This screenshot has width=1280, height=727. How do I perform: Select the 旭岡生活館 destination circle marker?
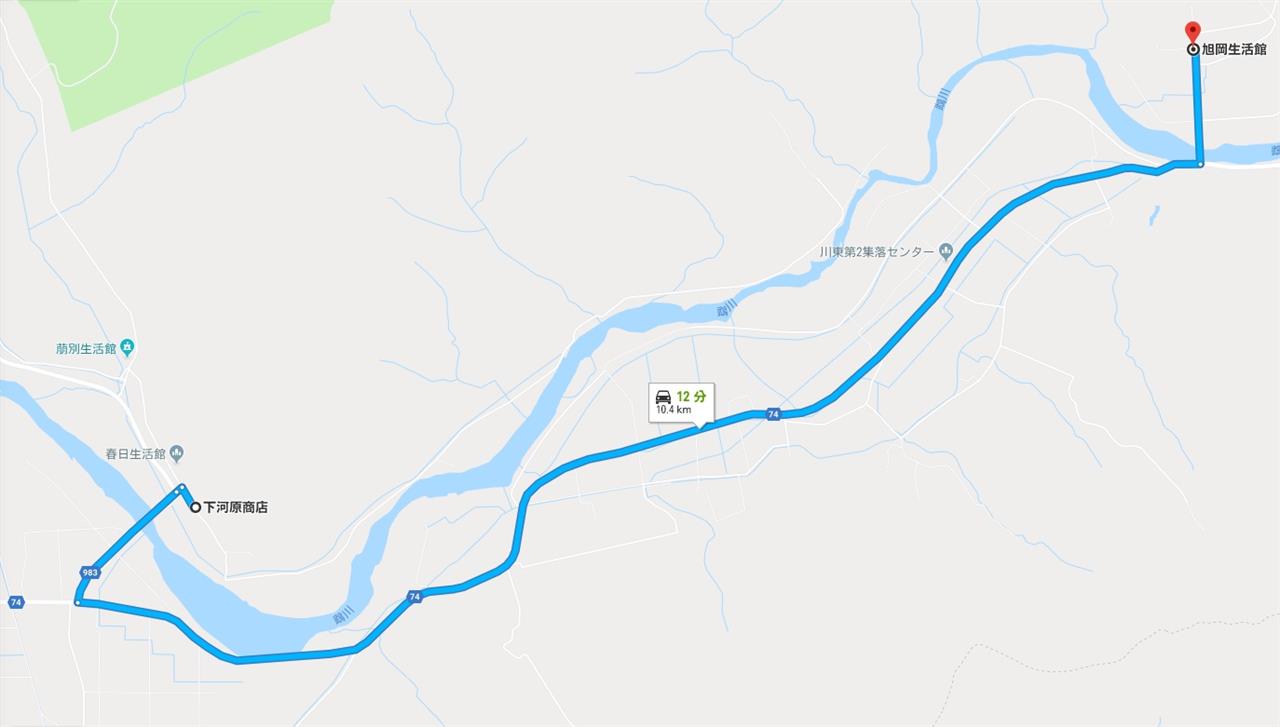point(1193,49)
